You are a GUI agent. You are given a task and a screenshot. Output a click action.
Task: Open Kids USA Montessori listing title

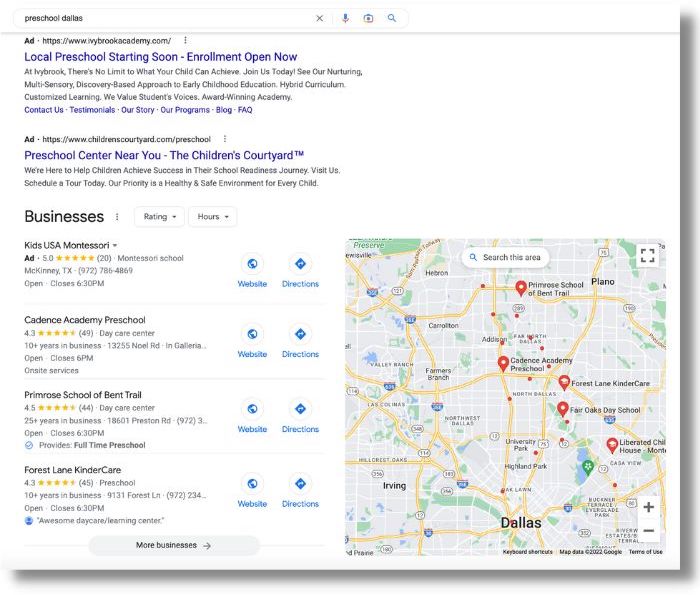67,245
